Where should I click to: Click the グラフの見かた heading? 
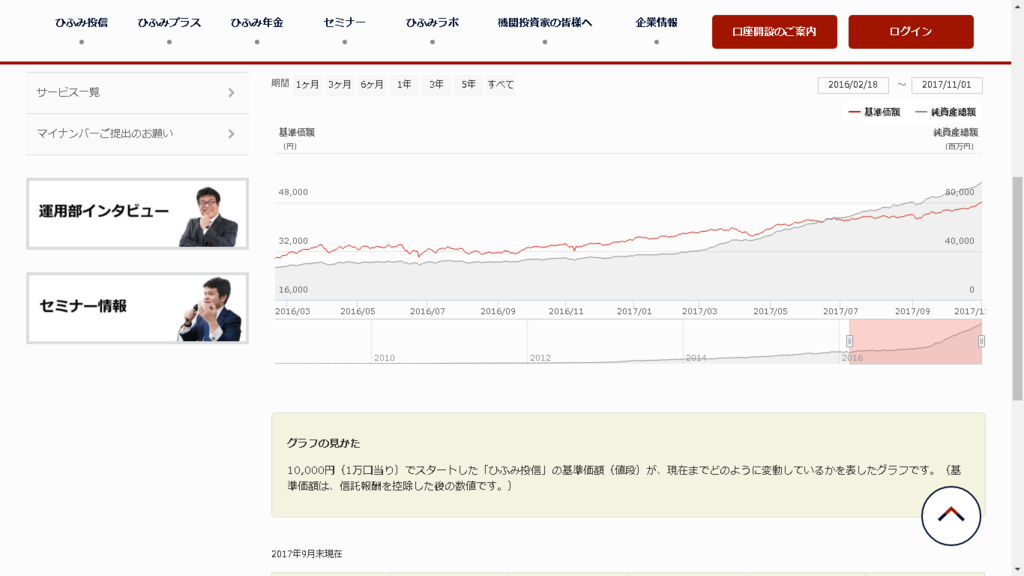[323, 443]
